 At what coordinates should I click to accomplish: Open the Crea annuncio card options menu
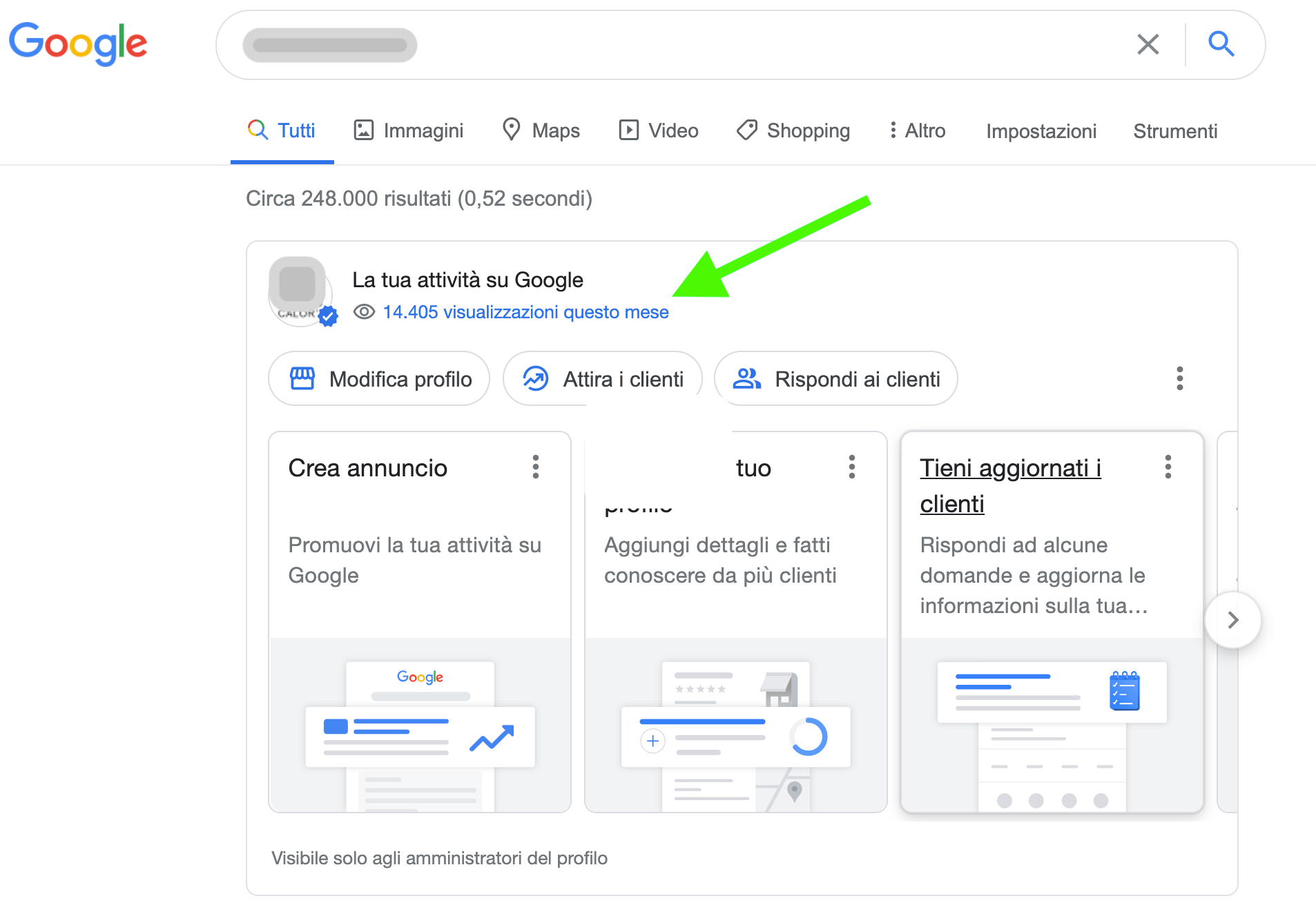536,467
